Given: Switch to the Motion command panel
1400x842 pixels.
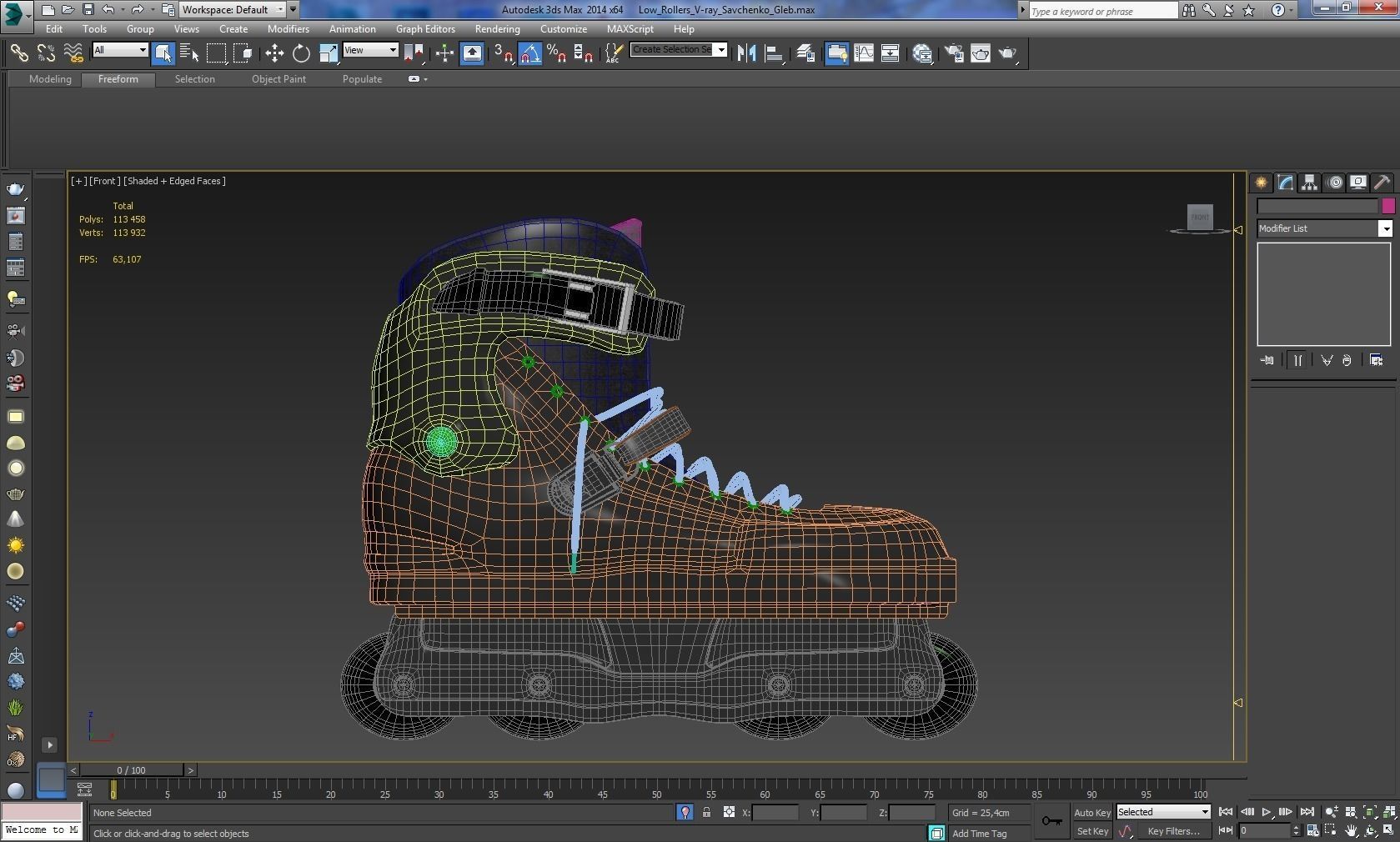Looking at the screenshot, I should pyautogui.click(x=1334, y=183).
